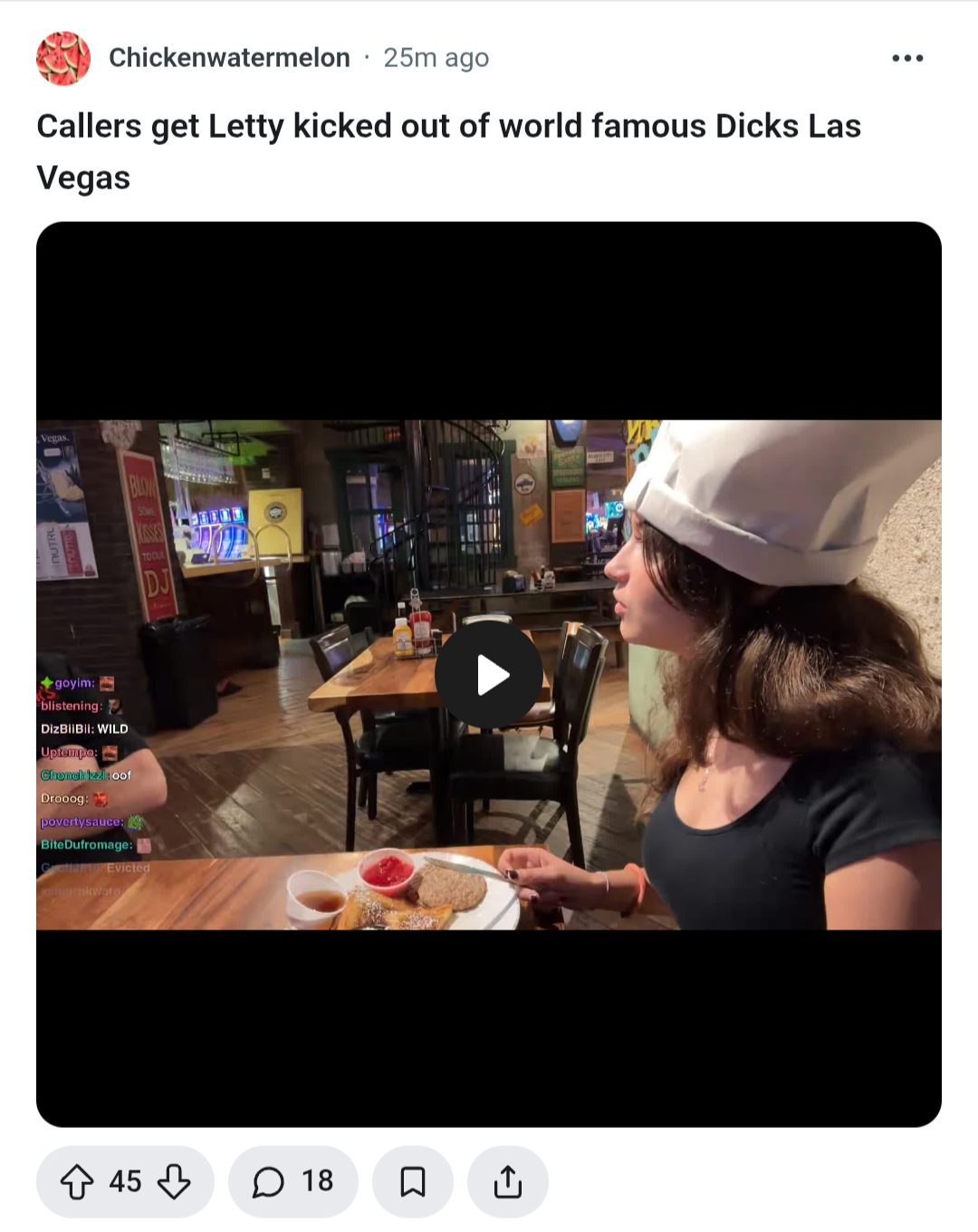Tap the BiteDufromage chat line in the video
Viewport: 978px width, 1232px height.
[95, 844]
